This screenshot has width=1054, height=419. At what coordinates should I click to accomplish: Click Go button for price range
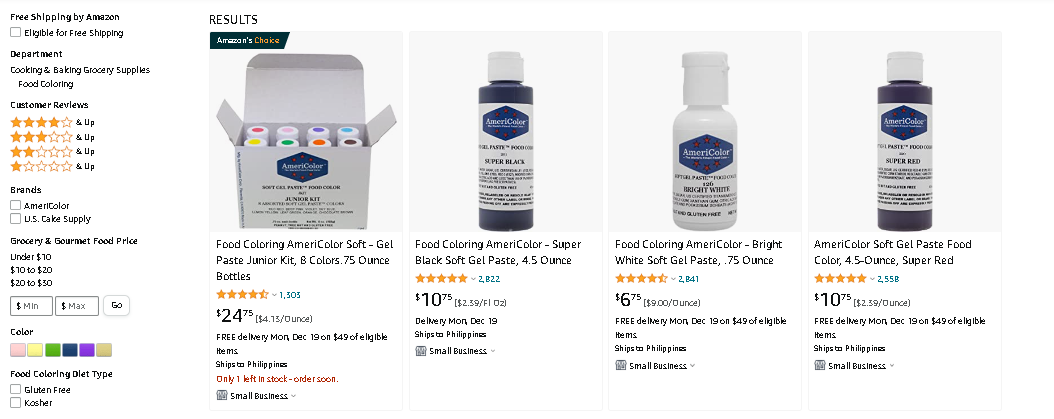click(117, 305)
